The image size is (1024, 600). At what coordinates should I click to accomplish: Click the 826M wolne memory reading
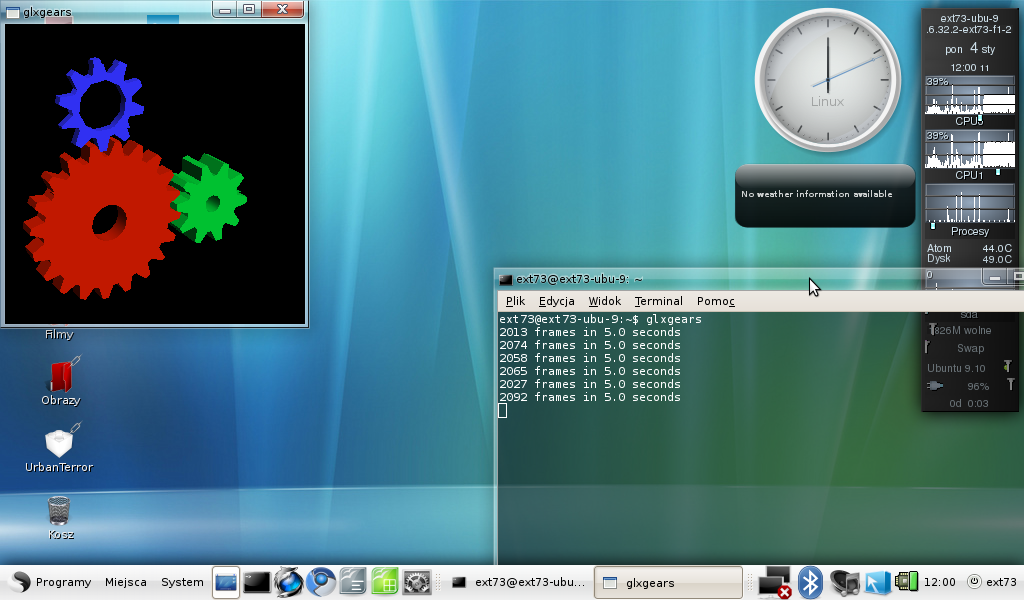[962, 330]
